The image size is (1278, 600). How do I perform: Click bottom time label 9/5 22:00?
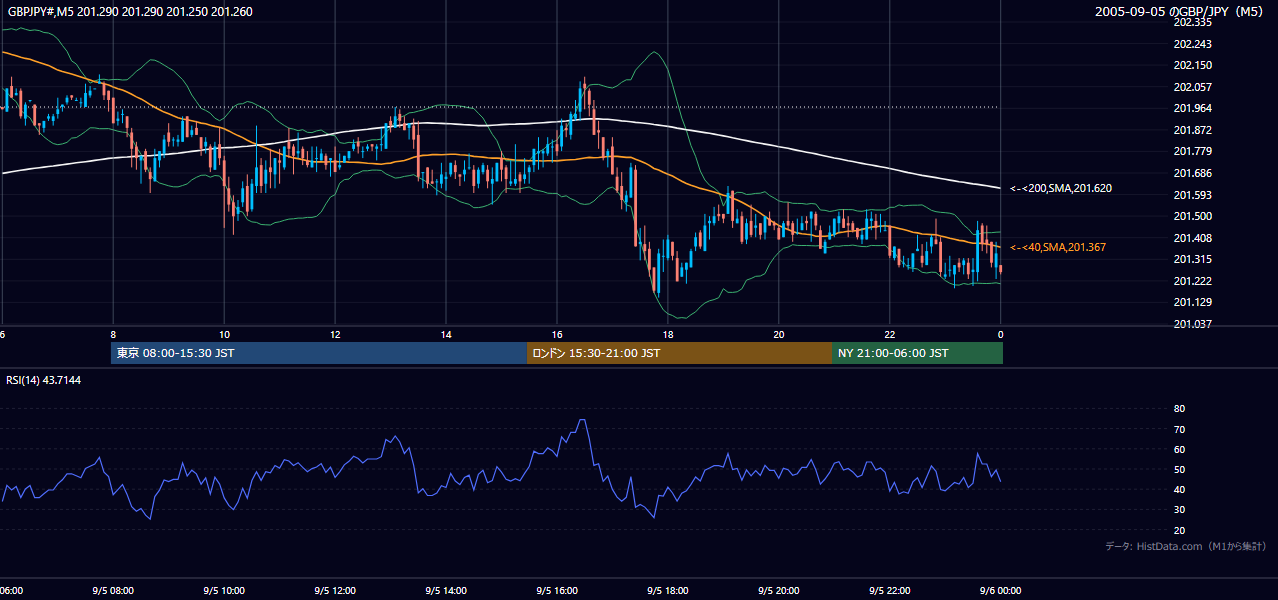890,590
